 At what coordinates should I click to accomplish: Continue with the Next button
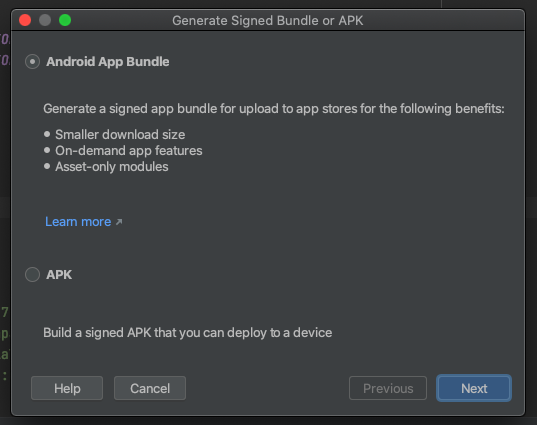click(x=474, y=388)
